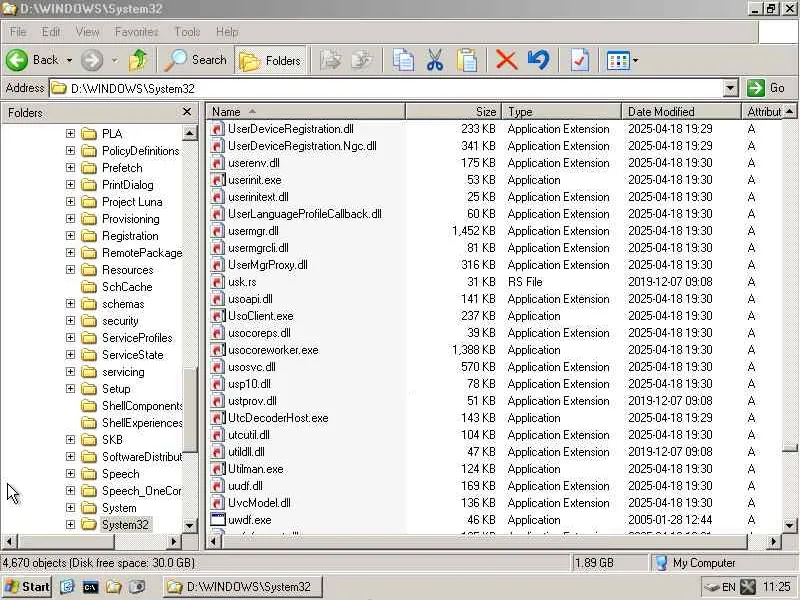Expand the System32 folder node
Image resolution: width=800 pixels, height=600 pixels.
[70, 524]
